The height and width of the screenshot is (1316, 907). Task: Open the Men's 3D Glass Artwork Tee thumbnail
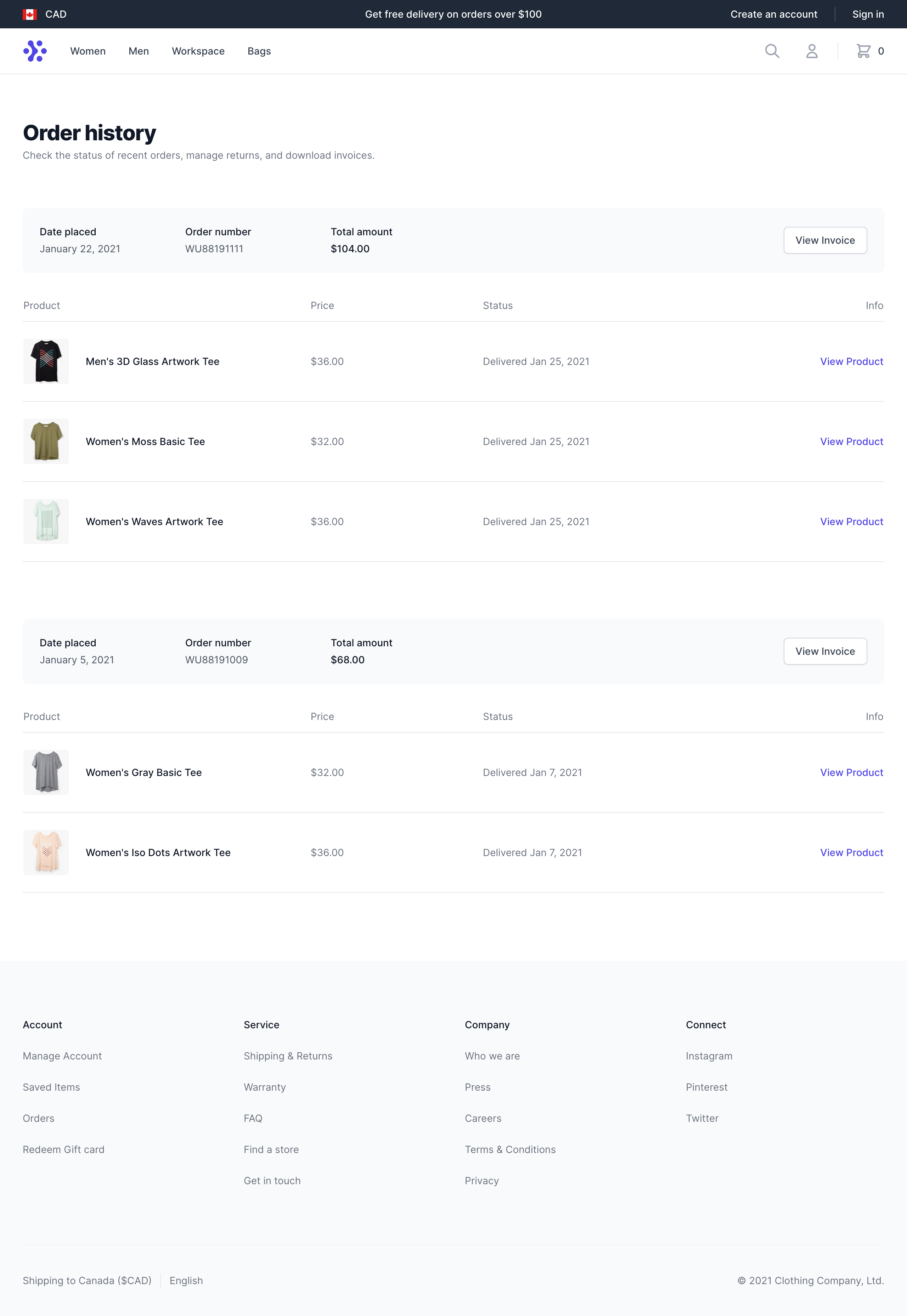(x=46, y=361)
